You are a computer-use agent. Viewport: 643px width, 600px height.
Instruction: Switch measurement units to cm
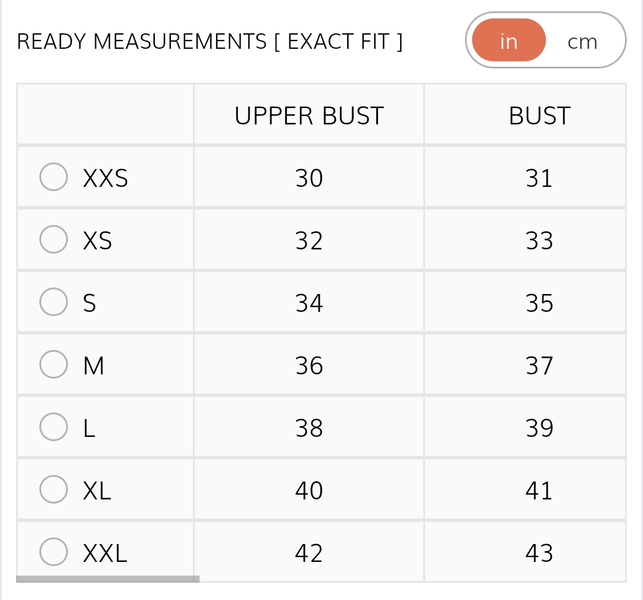click(x=582, y=41)
